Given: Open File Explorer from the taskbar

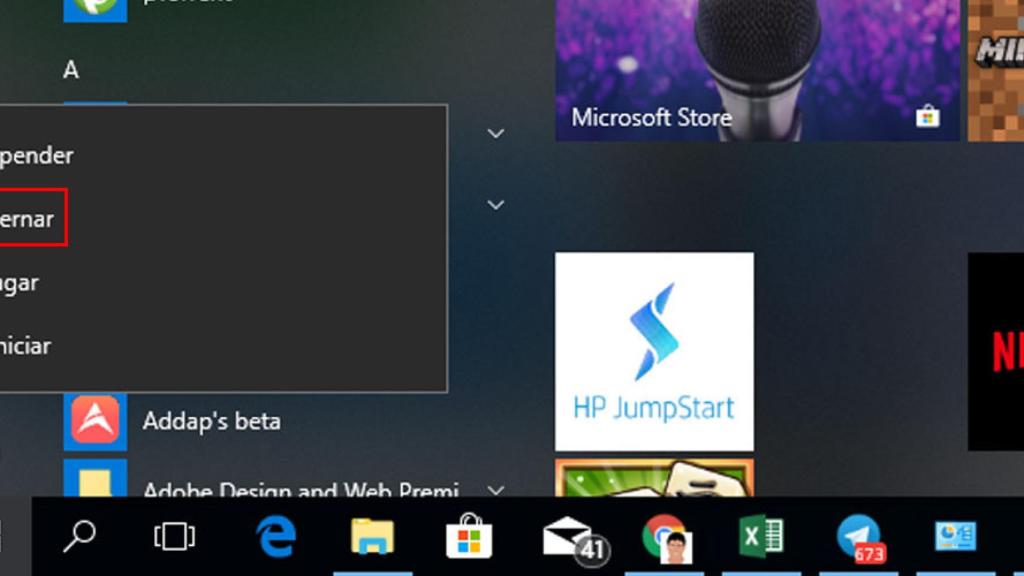Looking at the screenshot, I should pyautogui.click(x=373, y=537).
